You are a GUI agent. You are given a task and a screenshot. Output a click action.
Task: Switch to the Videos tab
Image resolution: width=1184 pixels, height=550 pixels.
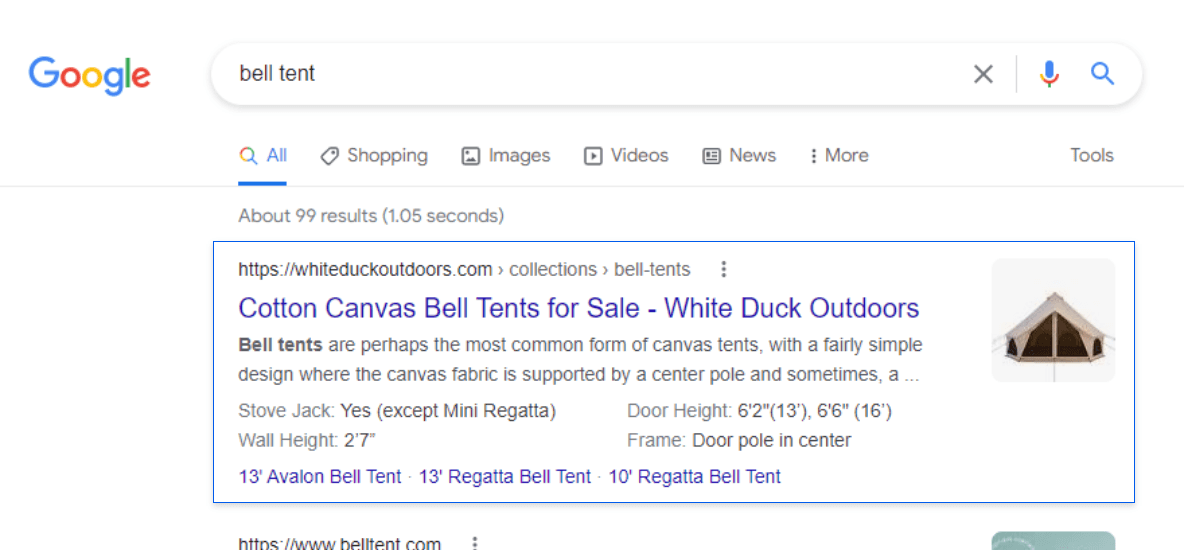point(626,156)
